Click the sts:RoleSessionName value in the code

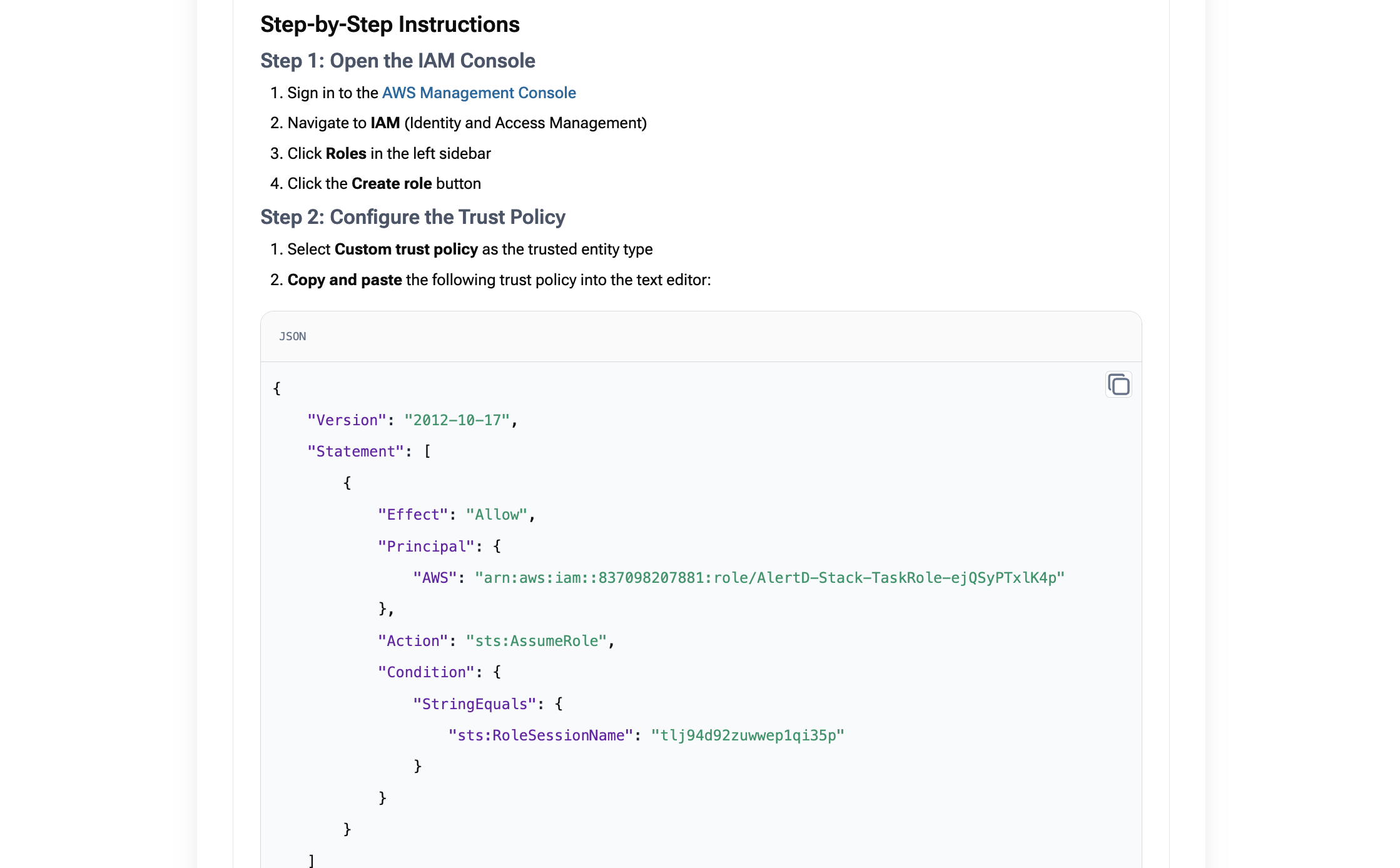coord(748,735)
